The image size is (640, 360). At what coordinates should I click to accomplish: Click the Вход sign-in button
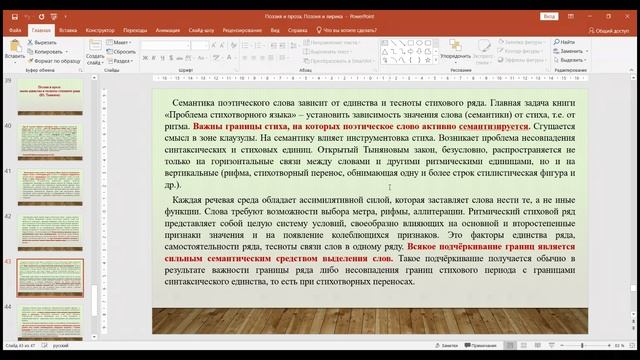[x=549, y=16]
